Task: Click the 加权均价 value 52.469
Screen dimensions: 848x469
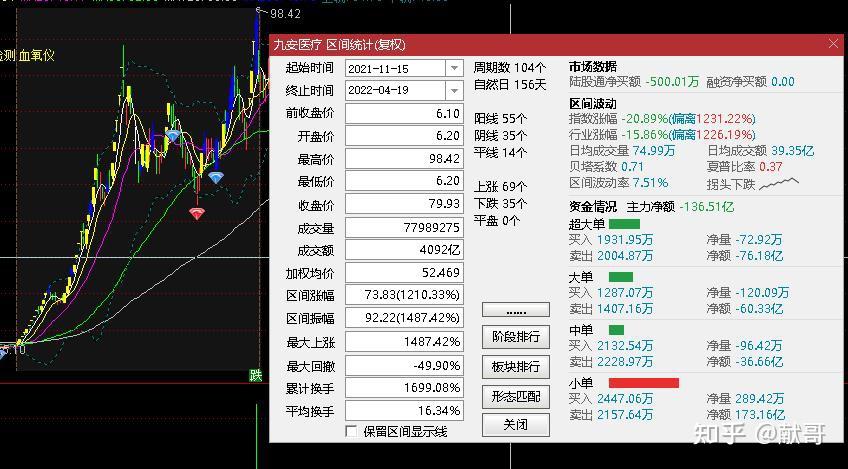Action: click(x=404, y=273)
